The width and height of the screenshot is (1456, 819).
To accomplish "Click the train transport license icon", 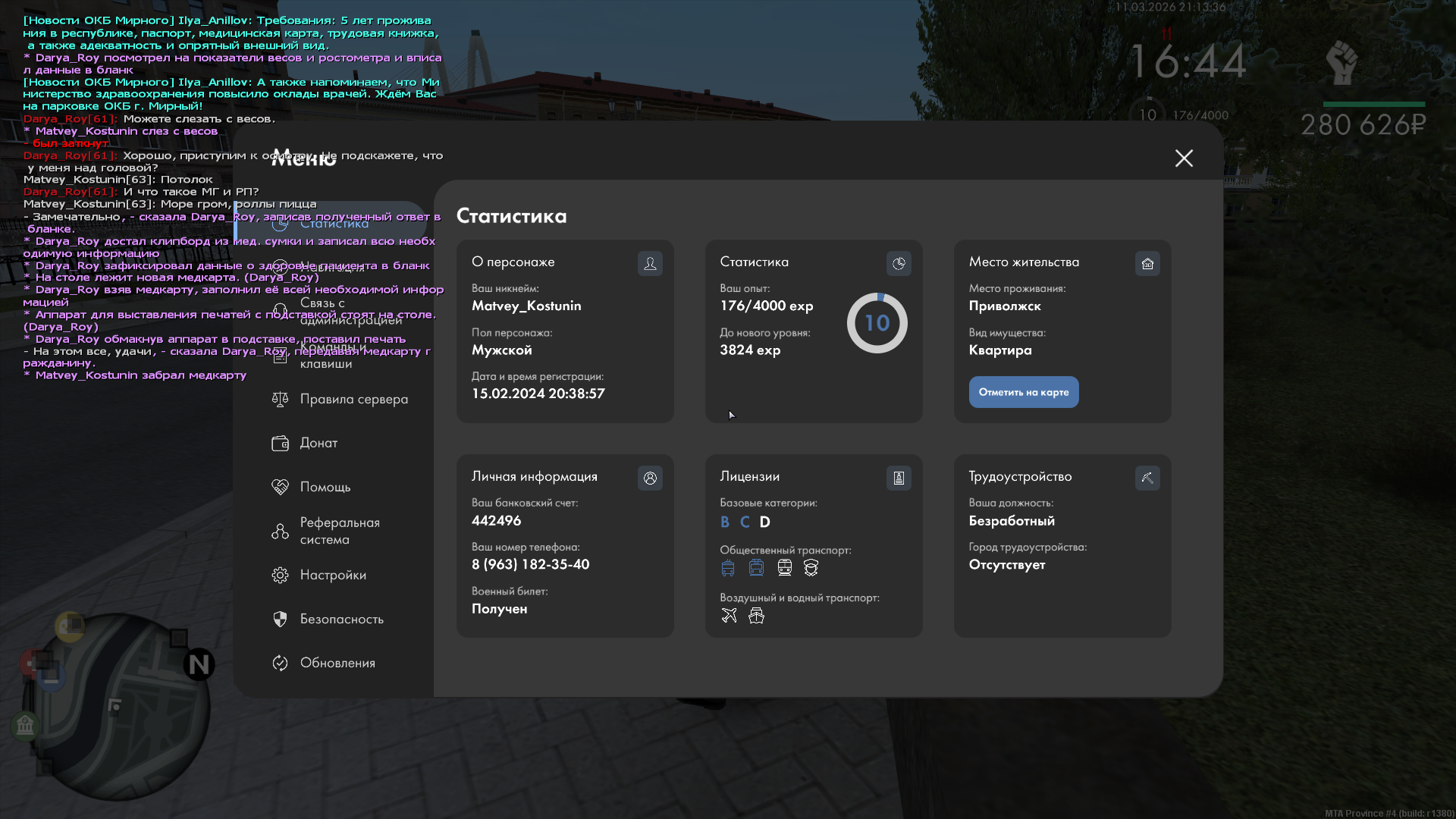I will tap(785, 568).
